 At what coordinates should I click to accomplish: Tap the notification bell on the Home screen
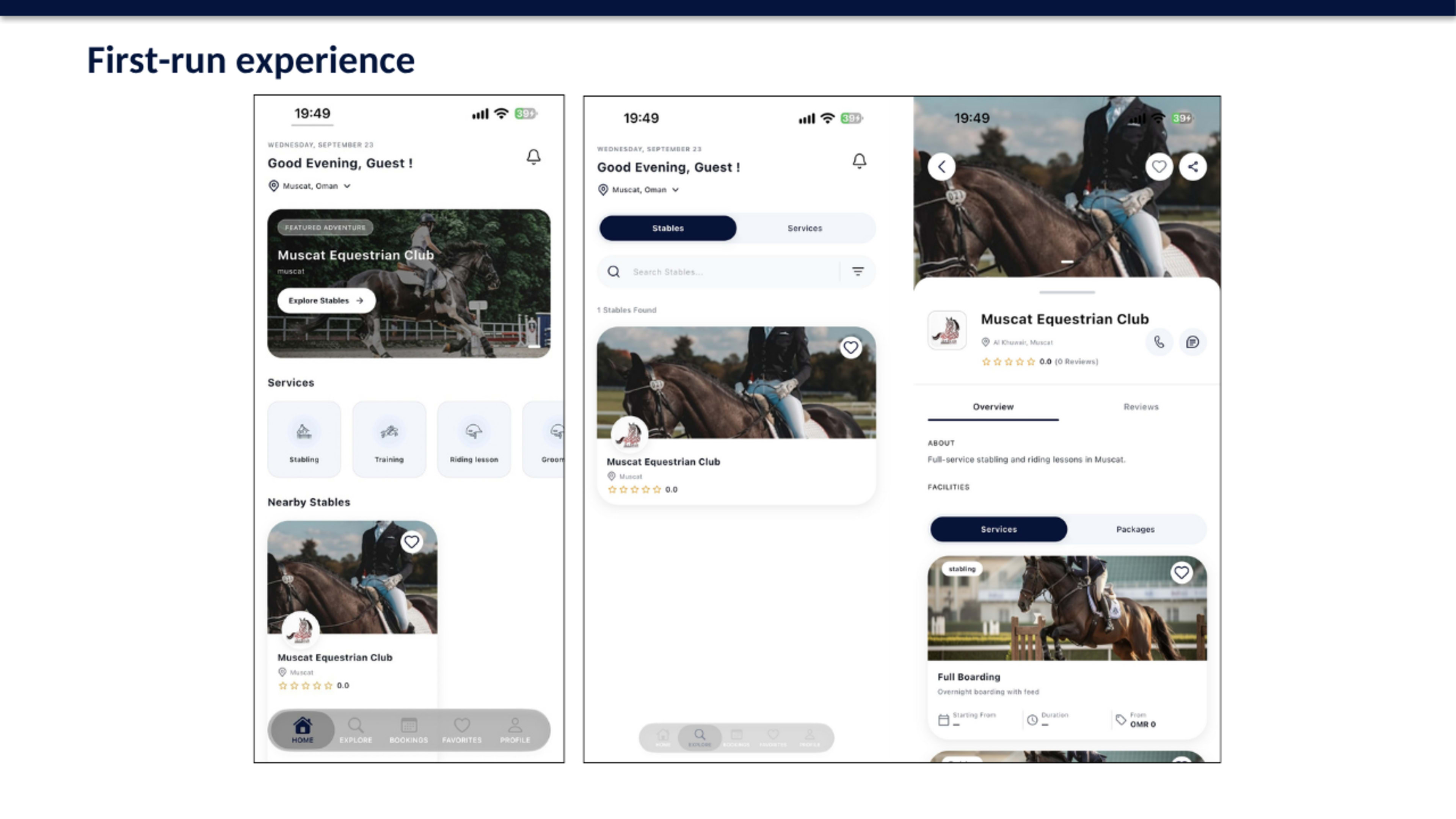pyautogui.click(x=533, y=157)
